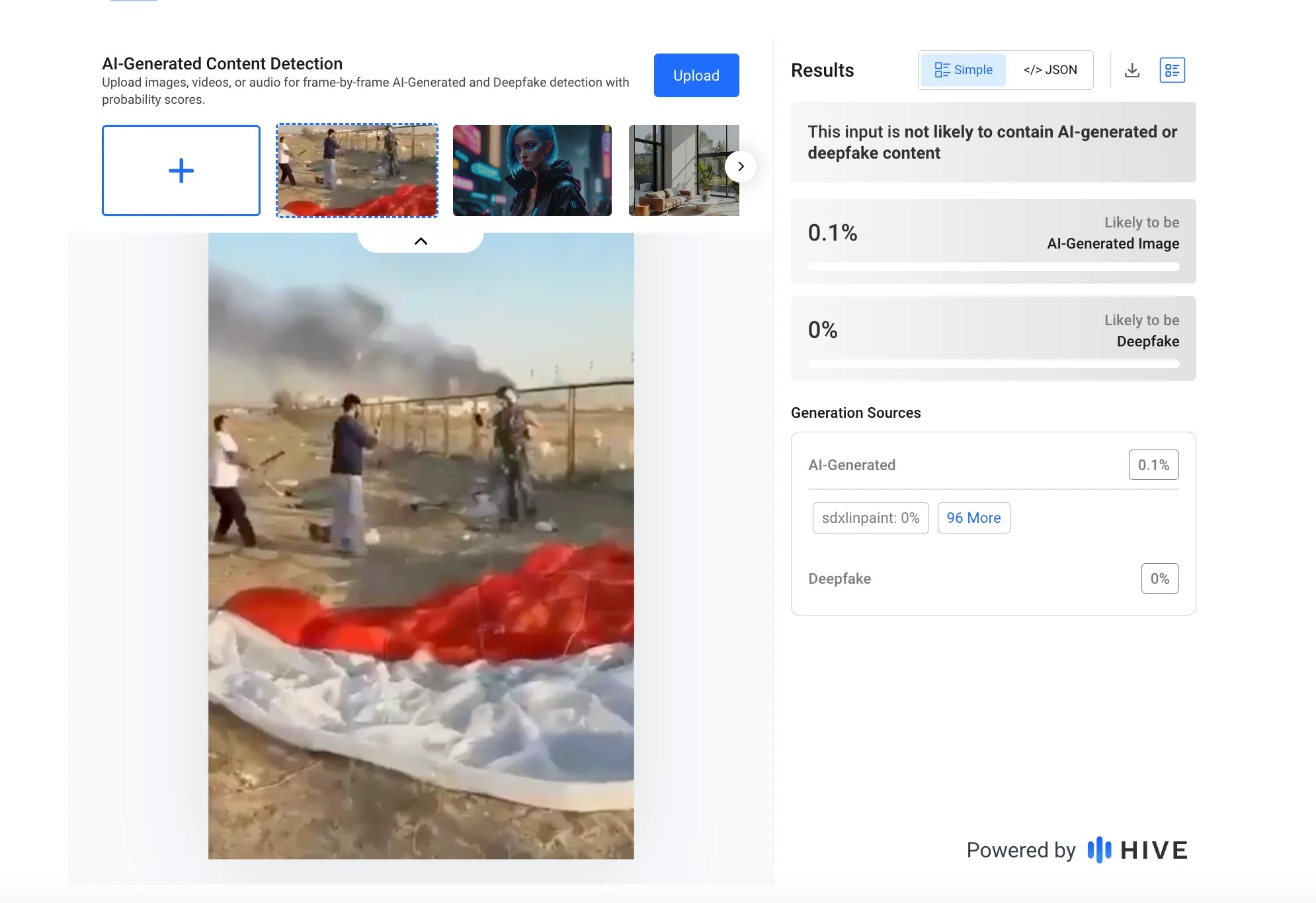Click the plus icon to add media

tap(181, 171)
